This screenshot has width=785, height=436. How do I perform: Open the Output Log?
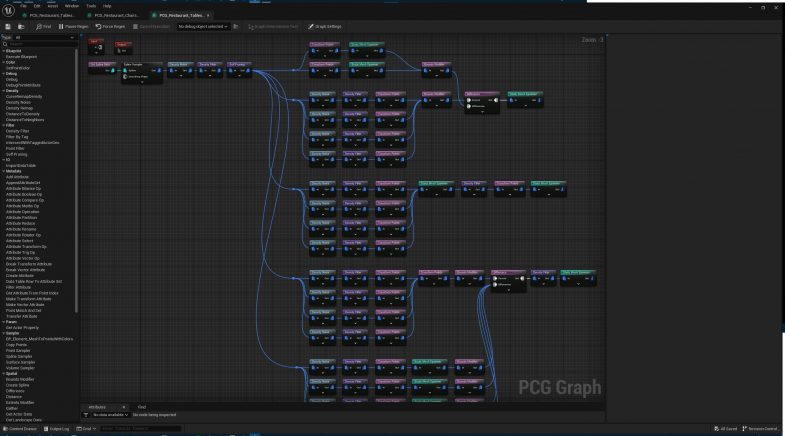point(56,429)
